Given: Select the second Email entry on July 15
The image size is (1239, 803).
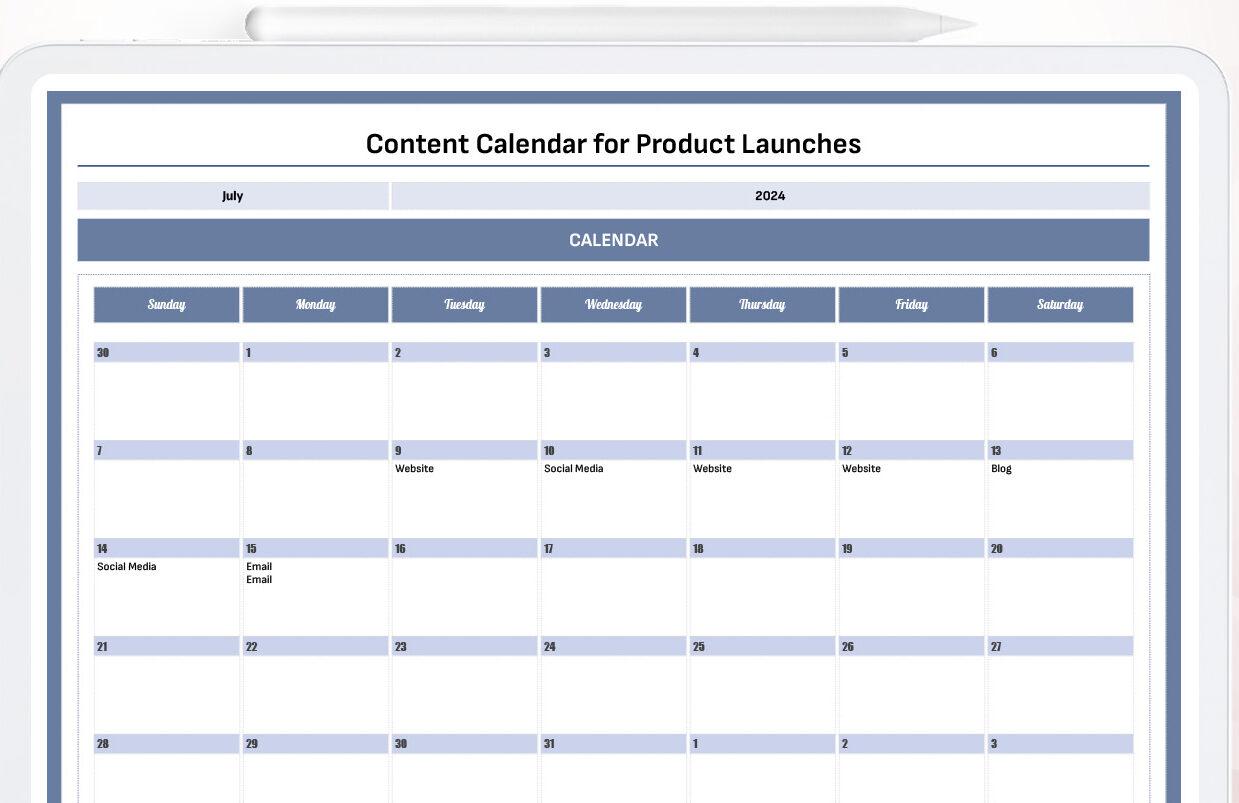Looking at the screenshot, I should coord(259,580).
